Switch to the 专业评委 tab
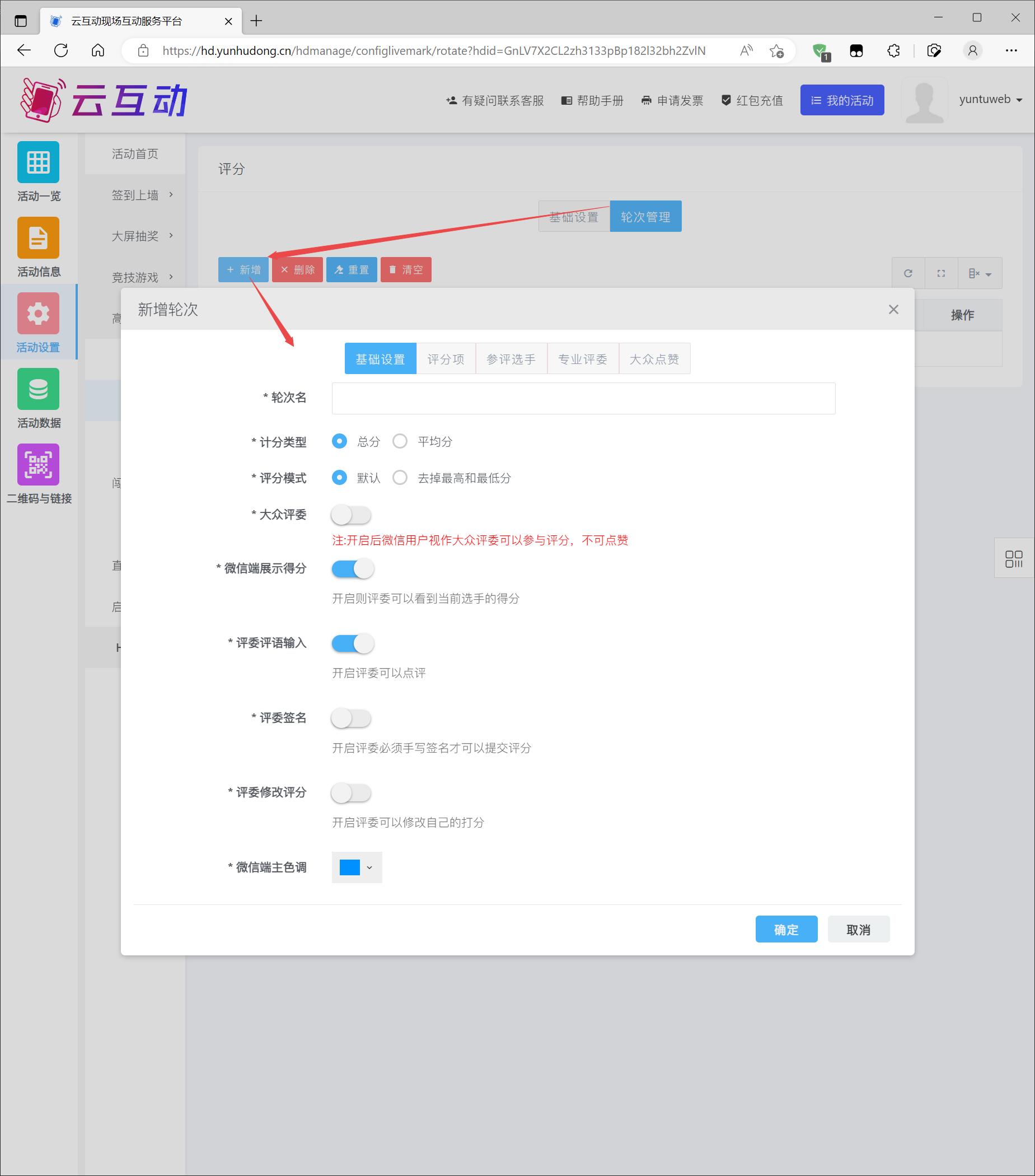This screenshot has height=1176, width=1035. tap(583, 359)
